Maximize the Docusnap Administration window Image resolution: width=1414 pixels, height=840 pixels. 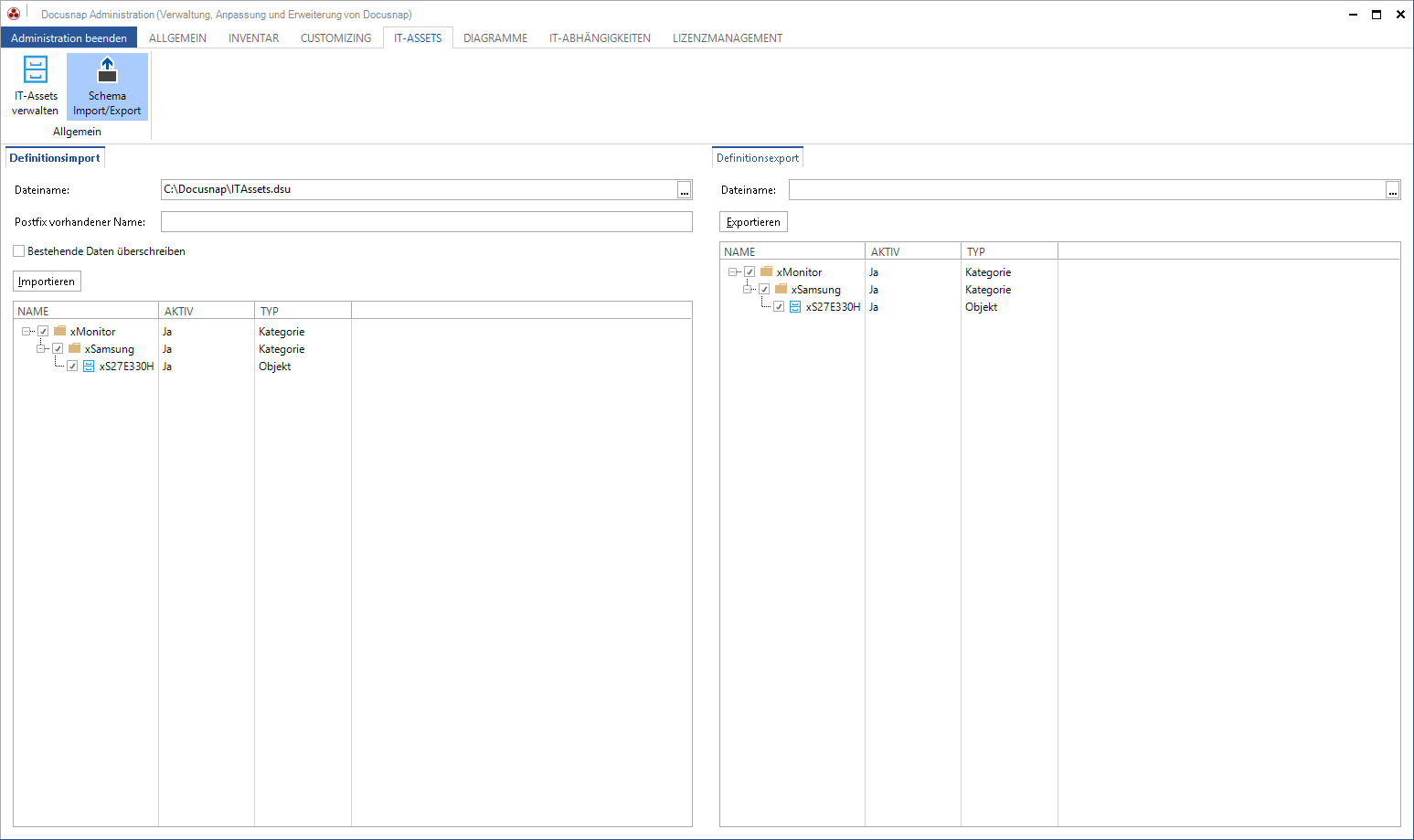click(1377, 14)
